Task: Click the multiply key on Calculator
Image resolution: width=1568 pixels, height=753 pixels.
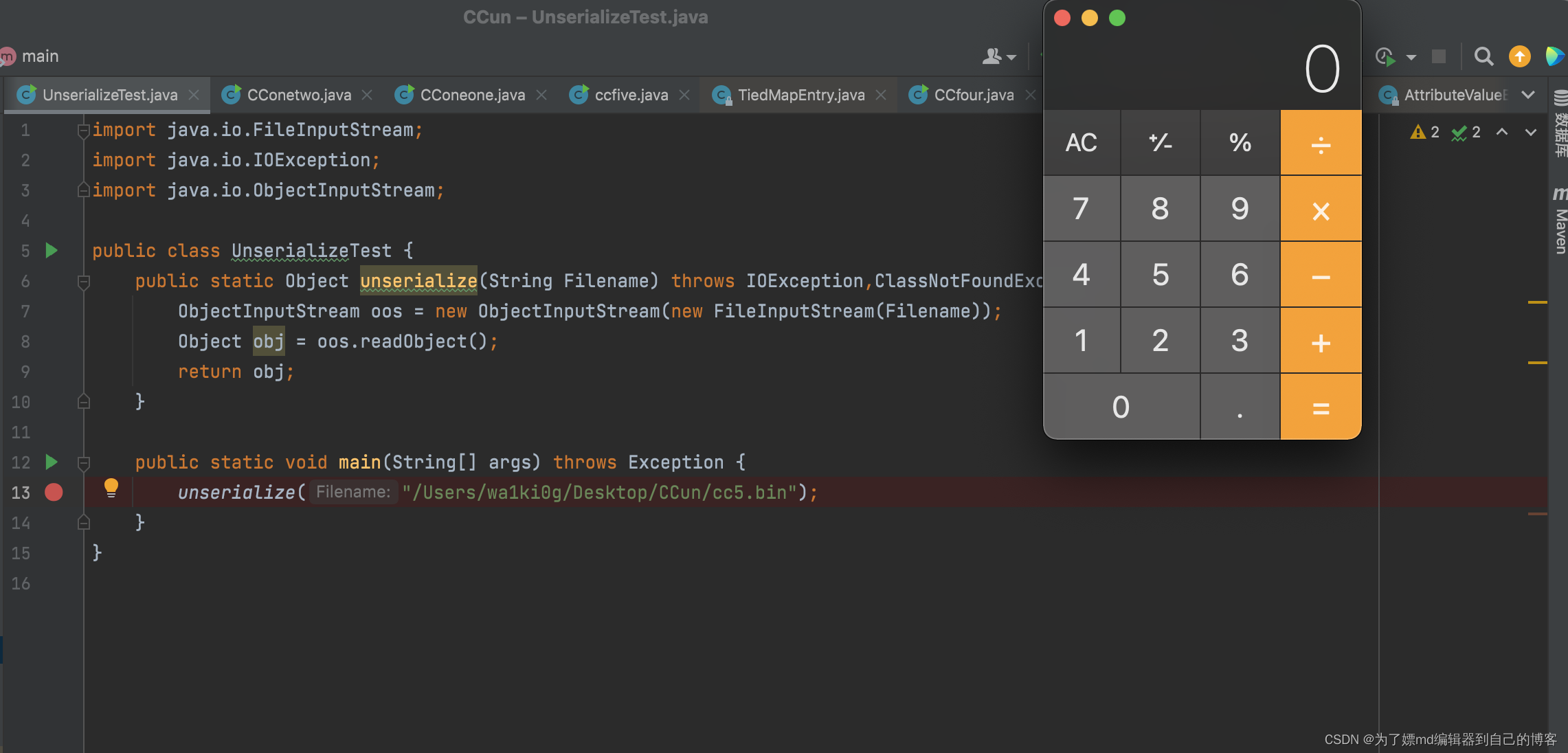Action: coord(1321,209)
